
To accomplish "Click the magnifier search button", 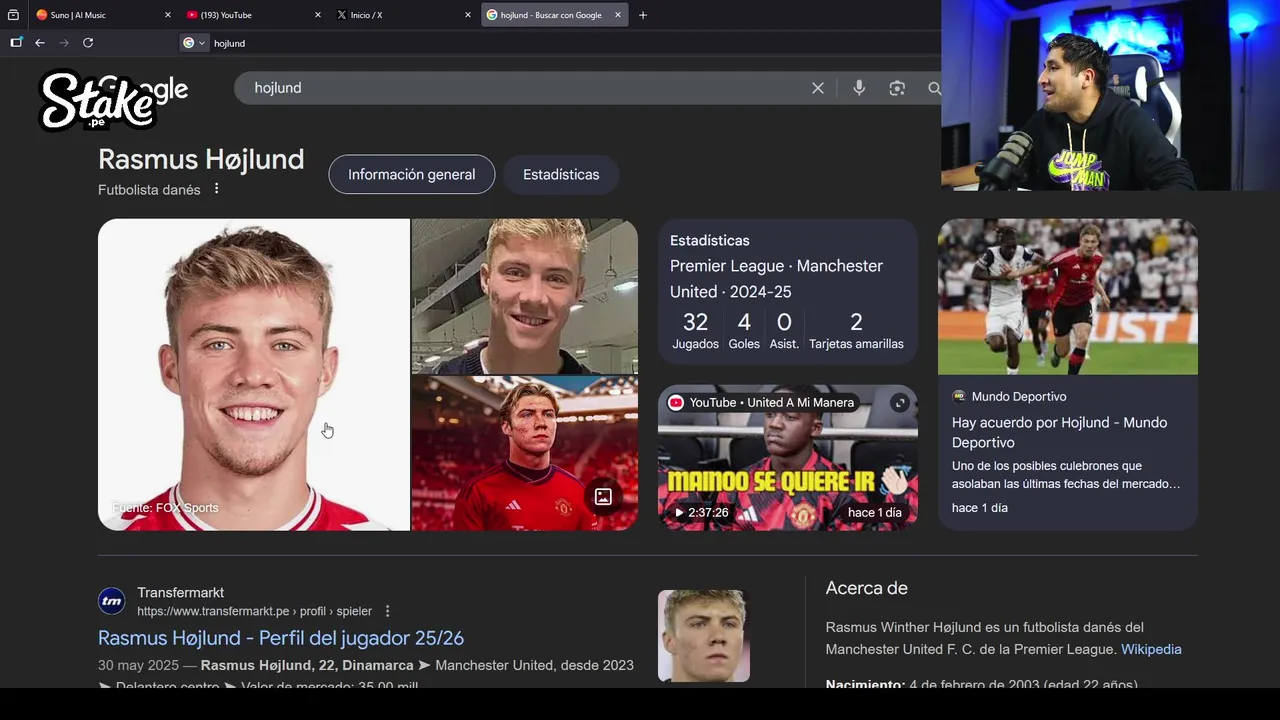I will click(934, 88).
